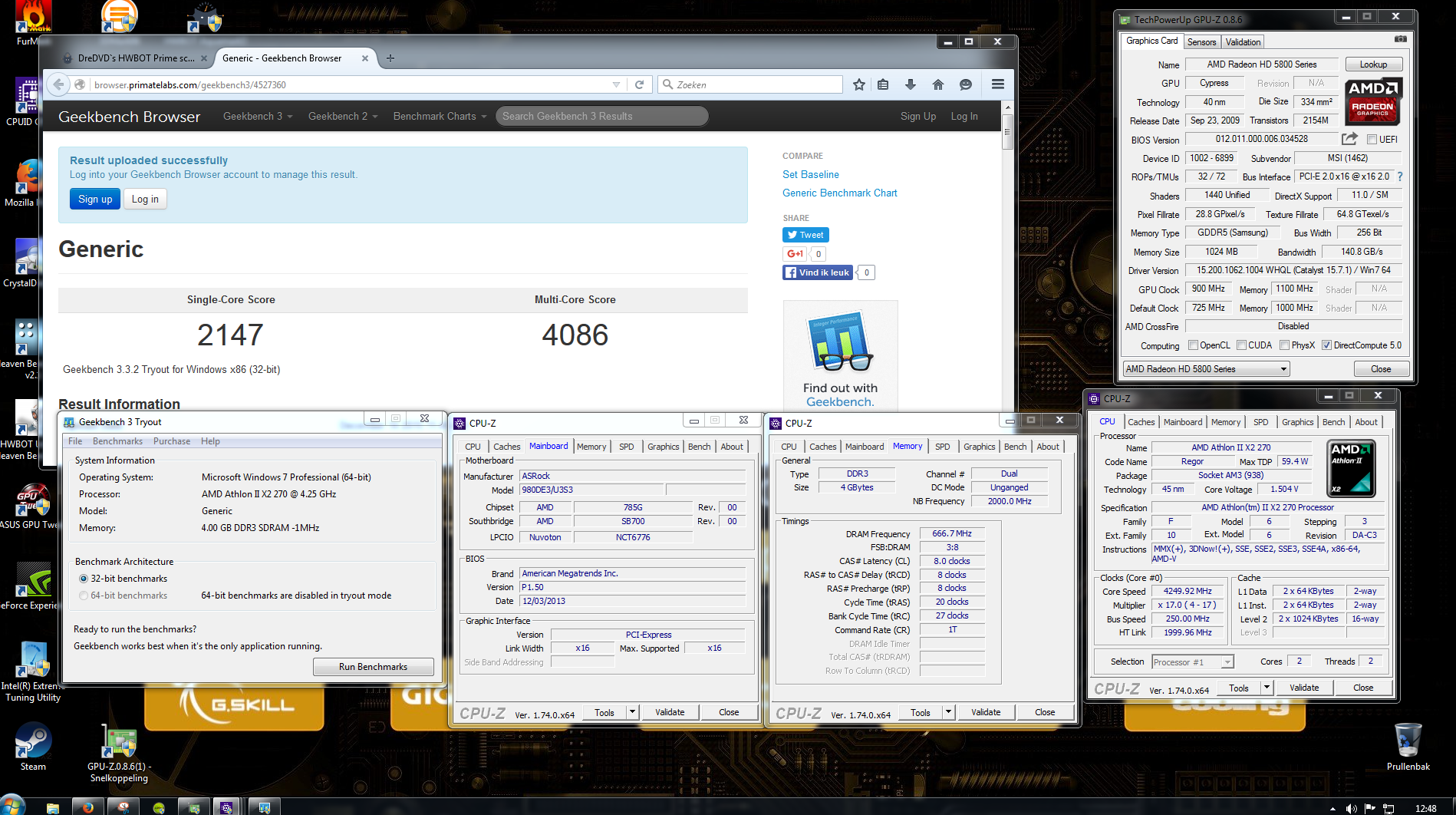
Task: Close the DreDVD's HWBOT Prime tab
Action: (203, 58)
